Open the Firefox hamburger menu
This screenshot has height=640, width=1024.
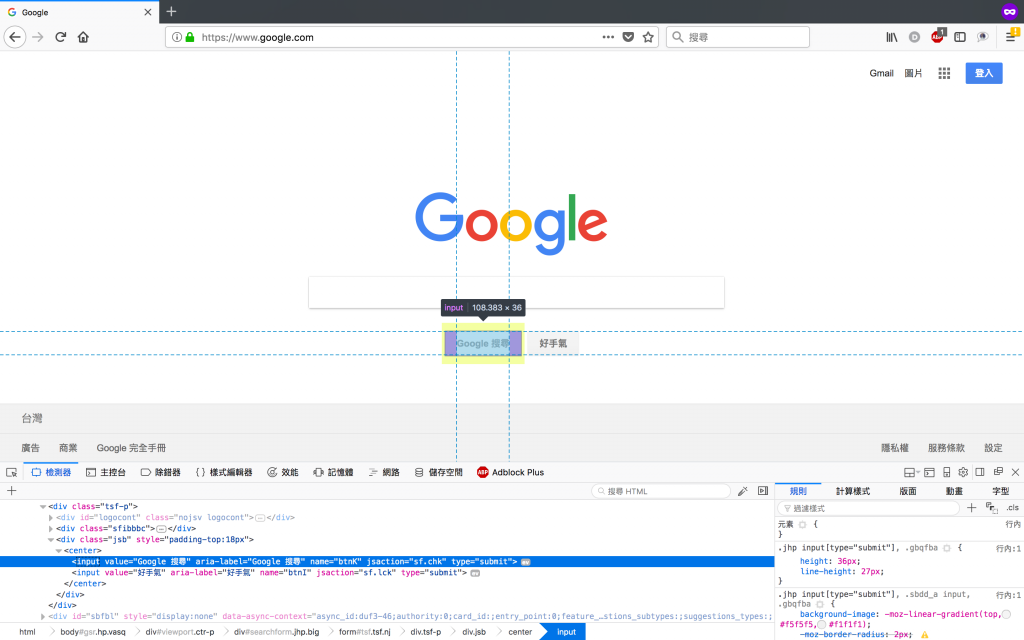click(x=1011, y=36)
